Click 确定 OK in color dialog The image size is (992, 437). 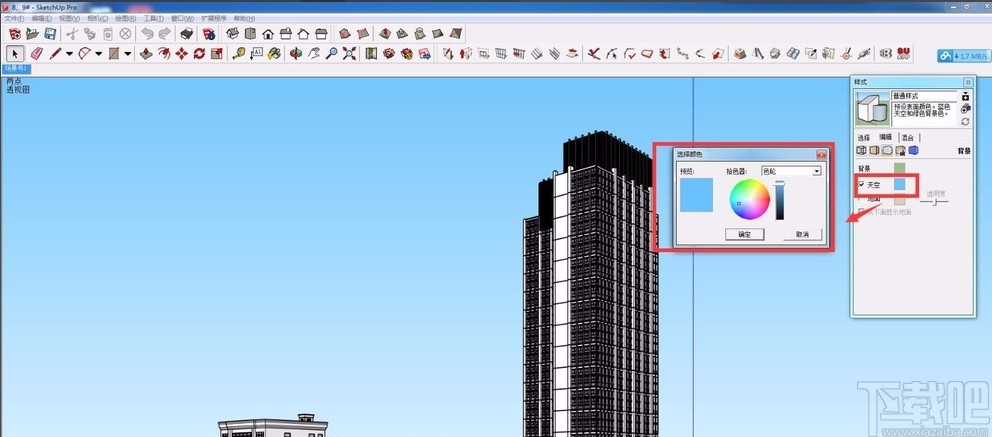point(745,234)
